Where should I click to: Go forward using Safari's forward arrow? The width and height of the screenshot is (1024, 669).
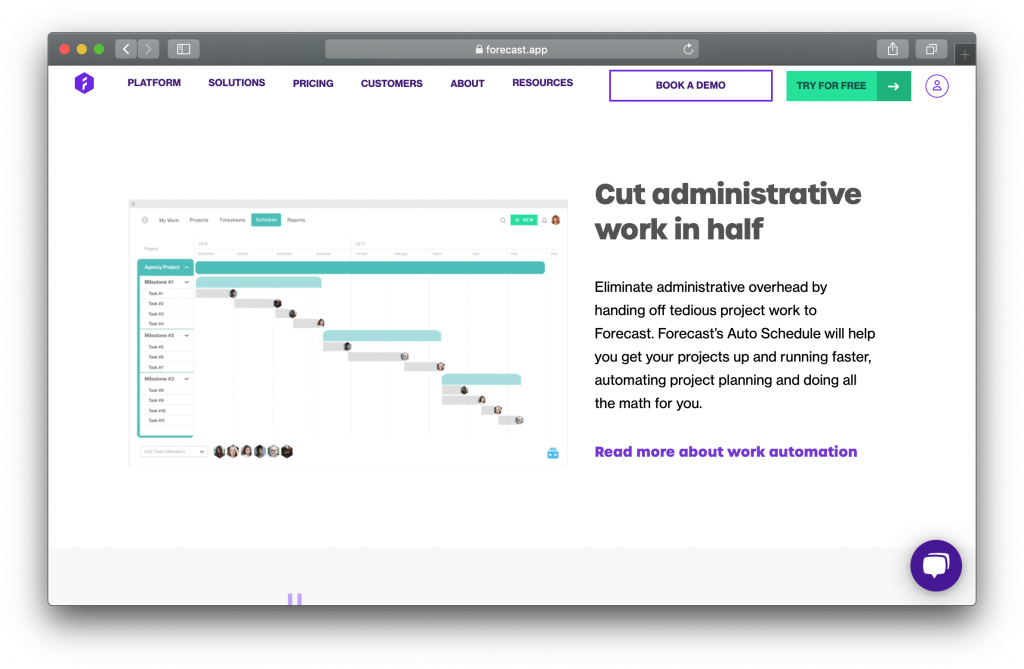(x=148, y=49)
